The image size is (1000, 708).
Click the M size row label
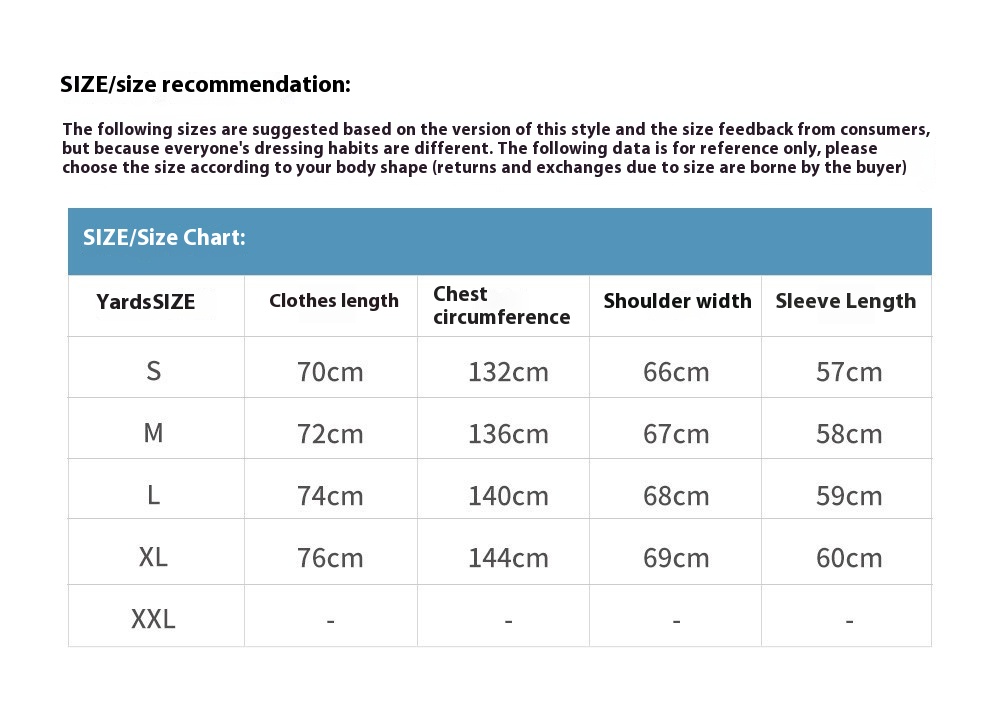pos(153,433)
